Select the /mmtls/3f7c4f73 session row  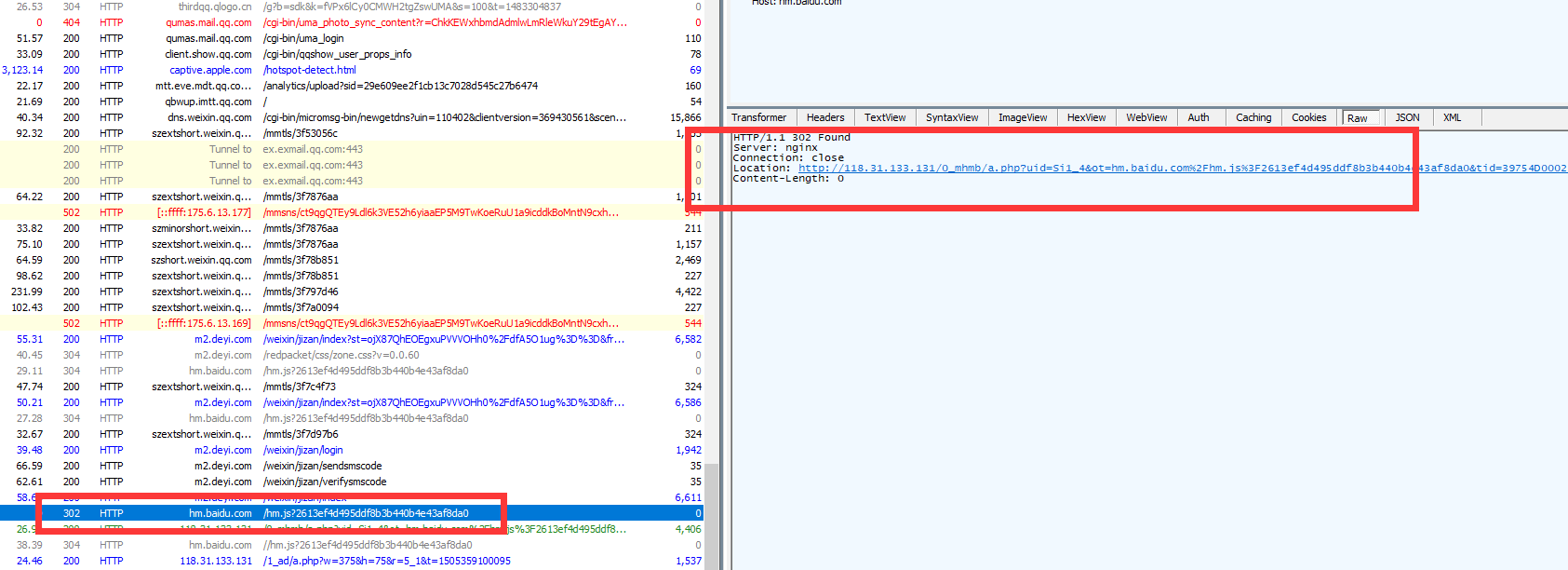click(352, 387)
